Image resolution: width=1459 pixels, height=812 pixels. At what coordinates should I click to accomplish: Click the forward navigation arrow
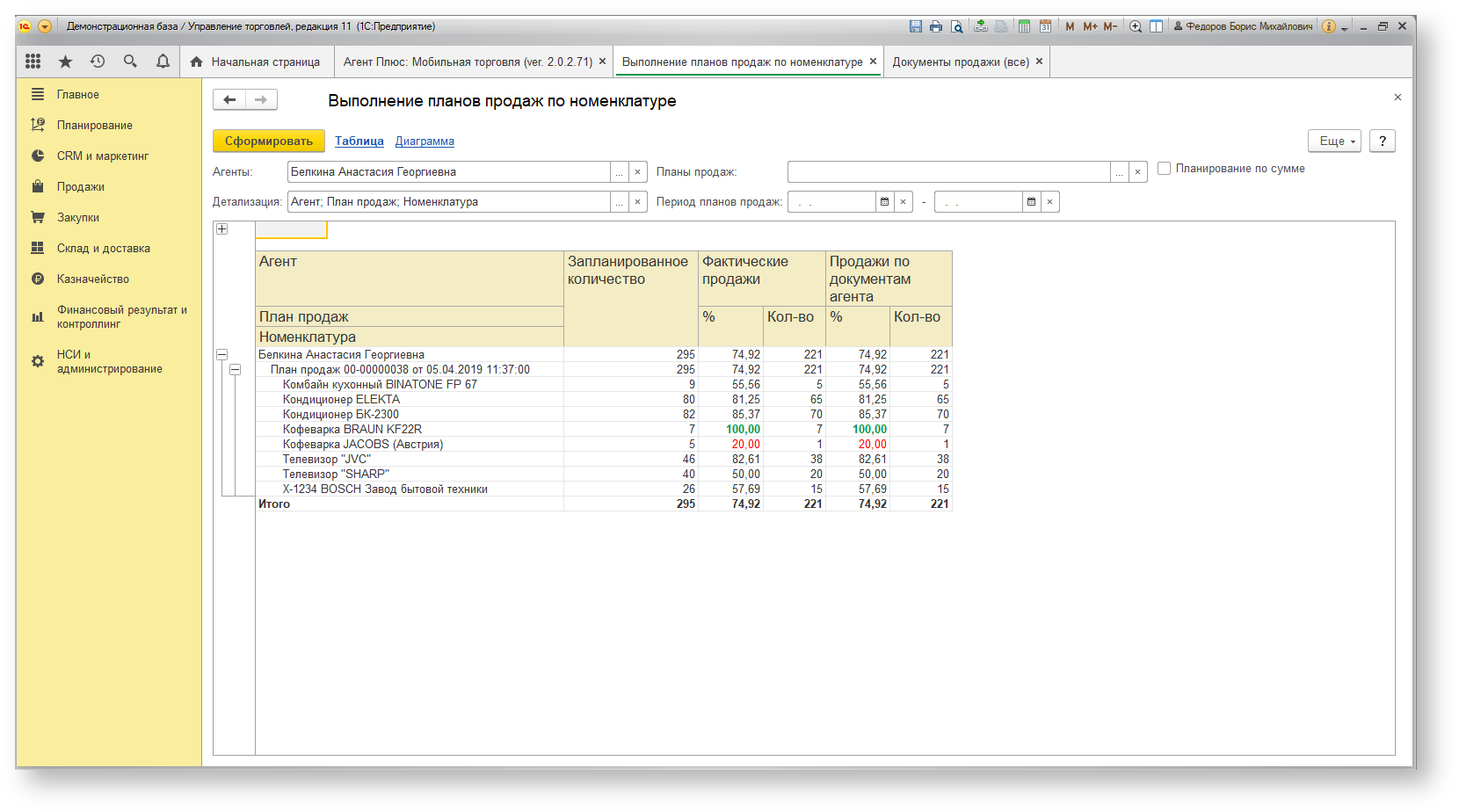point(261,100)
